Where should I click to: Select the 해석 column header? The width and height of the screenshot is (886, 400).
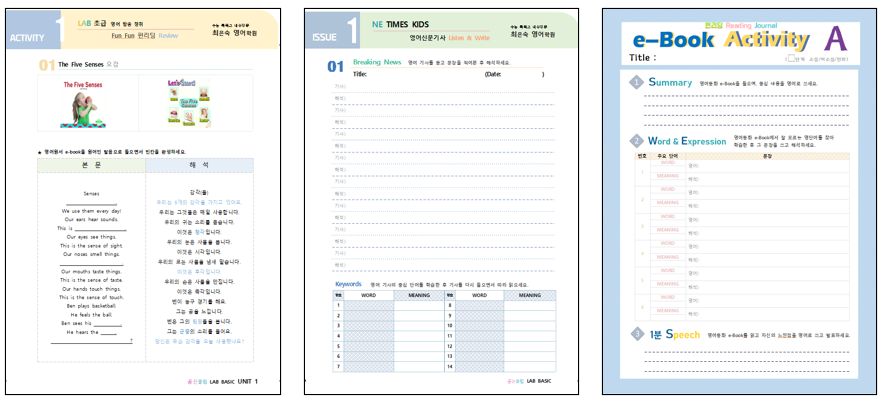[198, 164]
